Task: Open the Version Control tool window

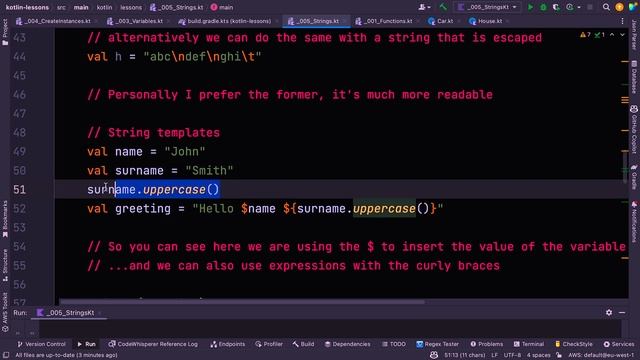Action: pyautogui.click(x=41, y=344)
